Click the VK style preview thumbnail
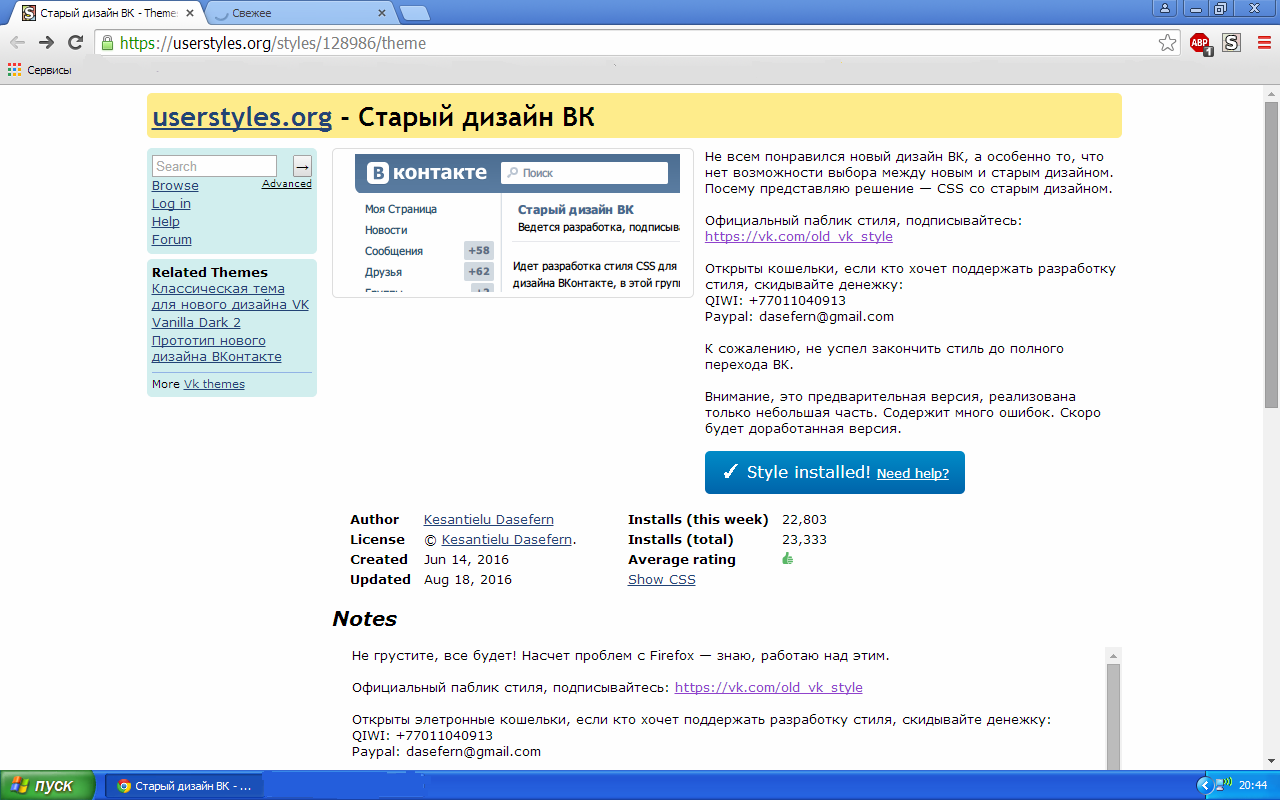The height and width of the screenshot is (800, 1280). (513, 223)
